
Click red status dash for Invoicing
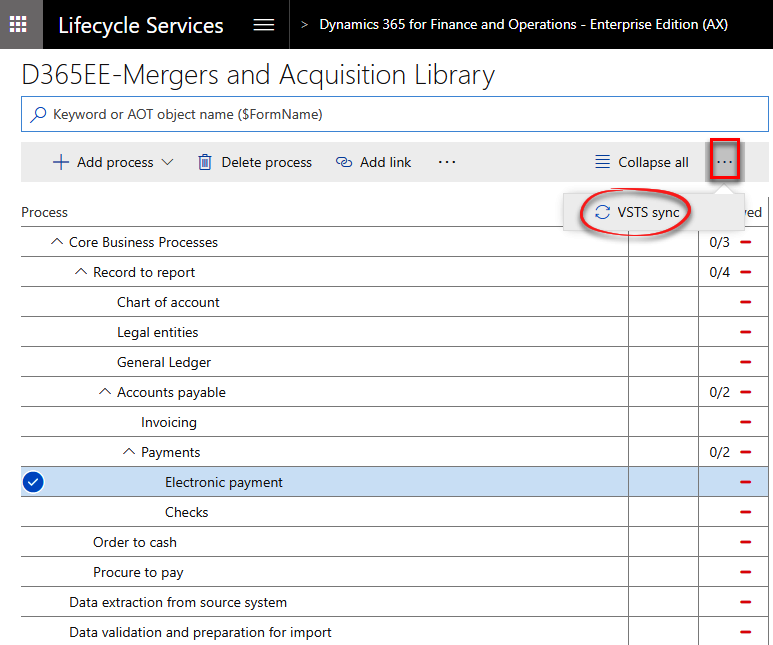(745, 422)
